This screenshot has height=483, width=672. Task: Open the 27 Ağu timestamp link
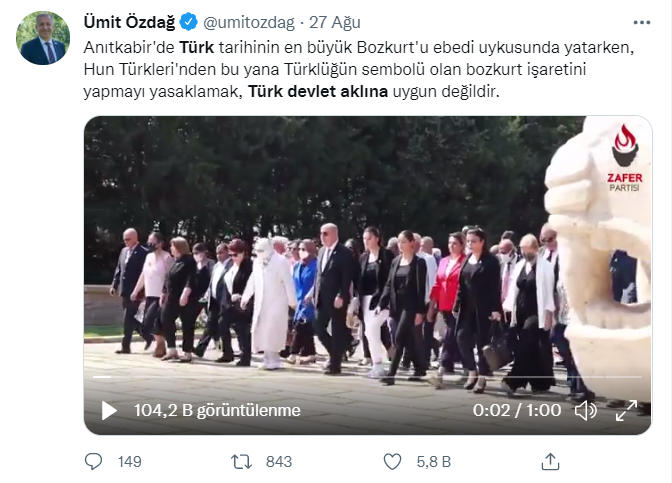[335, 22]
